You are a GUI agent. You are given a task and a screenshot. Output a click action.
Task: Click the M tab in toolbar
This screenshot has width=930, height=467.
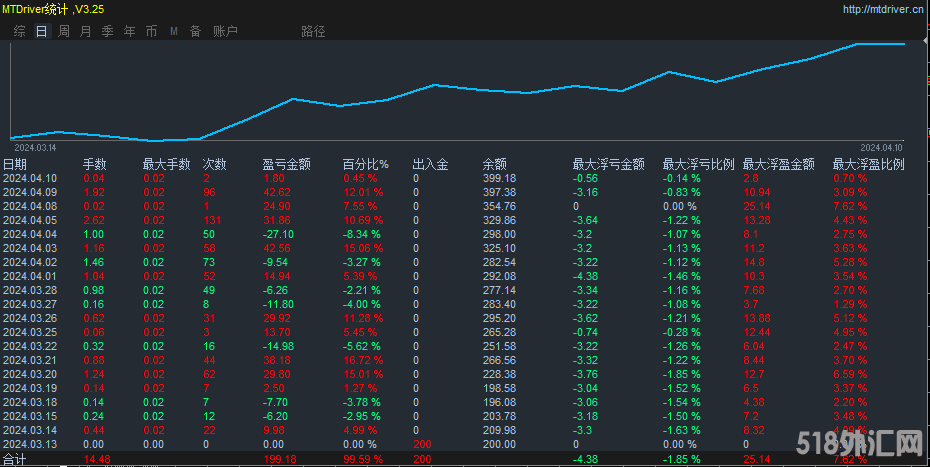(x=173, y=31)
